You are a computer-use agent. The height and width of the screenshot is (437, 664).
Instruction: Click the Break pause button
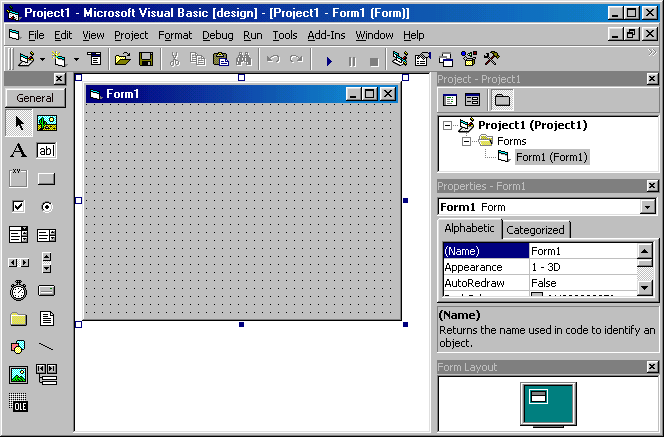pyautogui.click(x=352, y=61)
